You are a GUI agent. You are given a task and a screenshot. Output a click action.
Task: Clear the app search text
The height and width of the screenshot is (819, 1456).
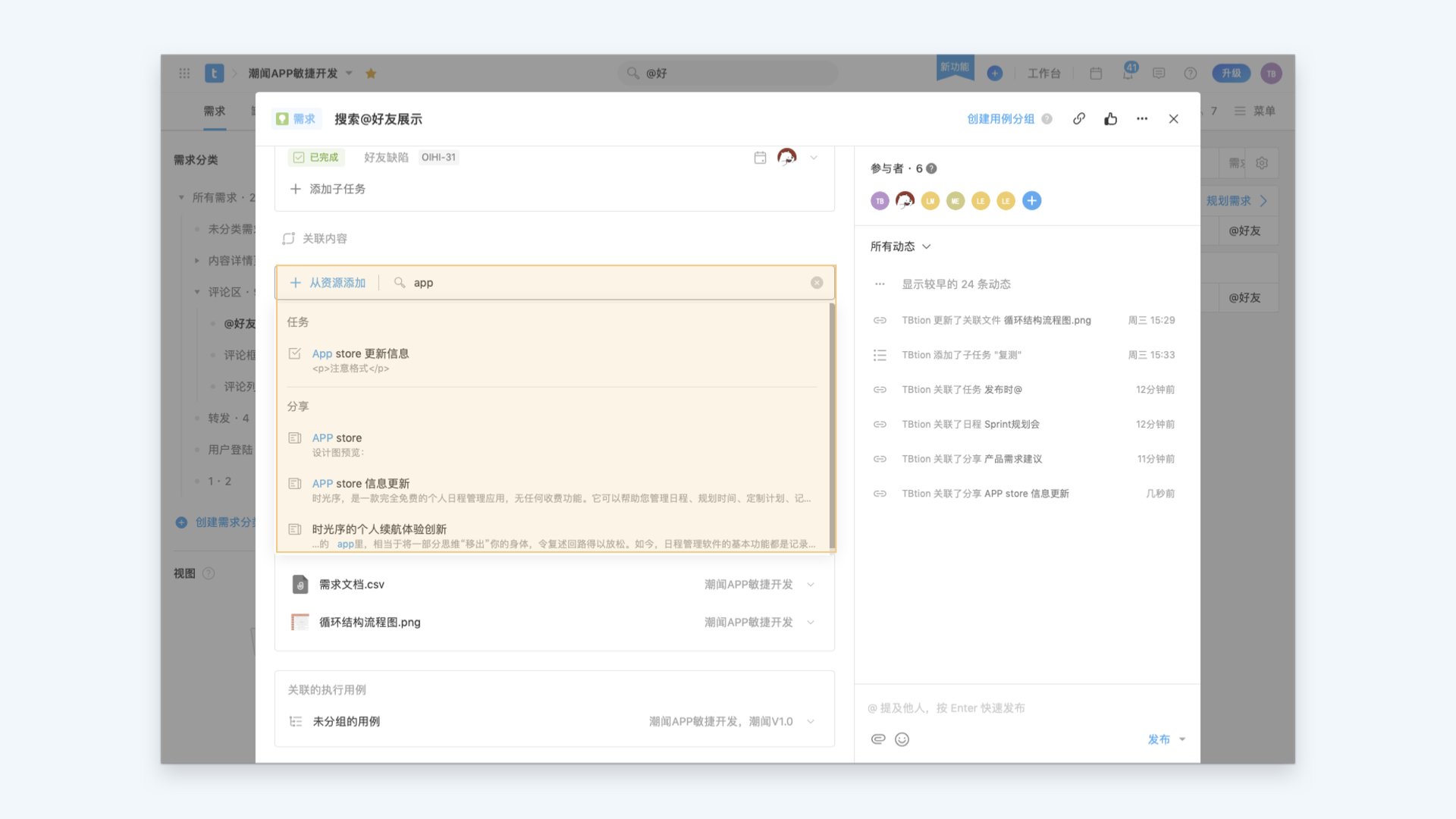(817, 283)
